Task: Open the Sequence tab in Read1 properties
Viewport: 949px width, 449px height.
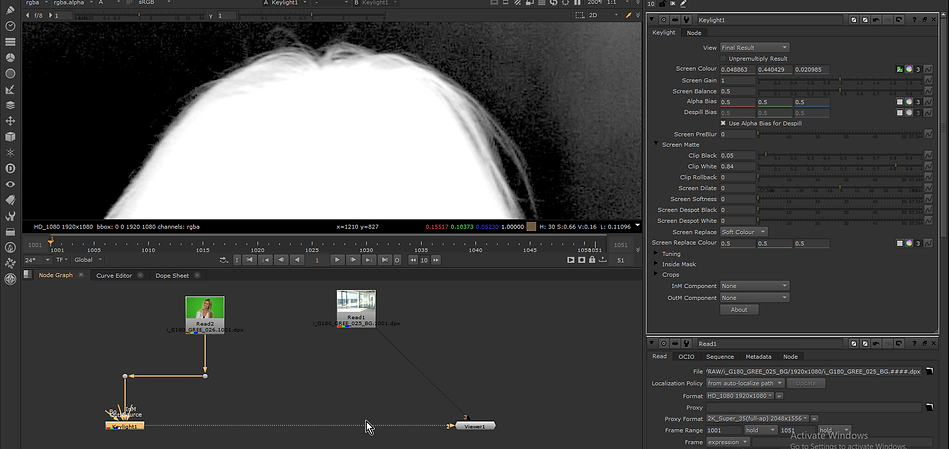Action: (720, 356)
